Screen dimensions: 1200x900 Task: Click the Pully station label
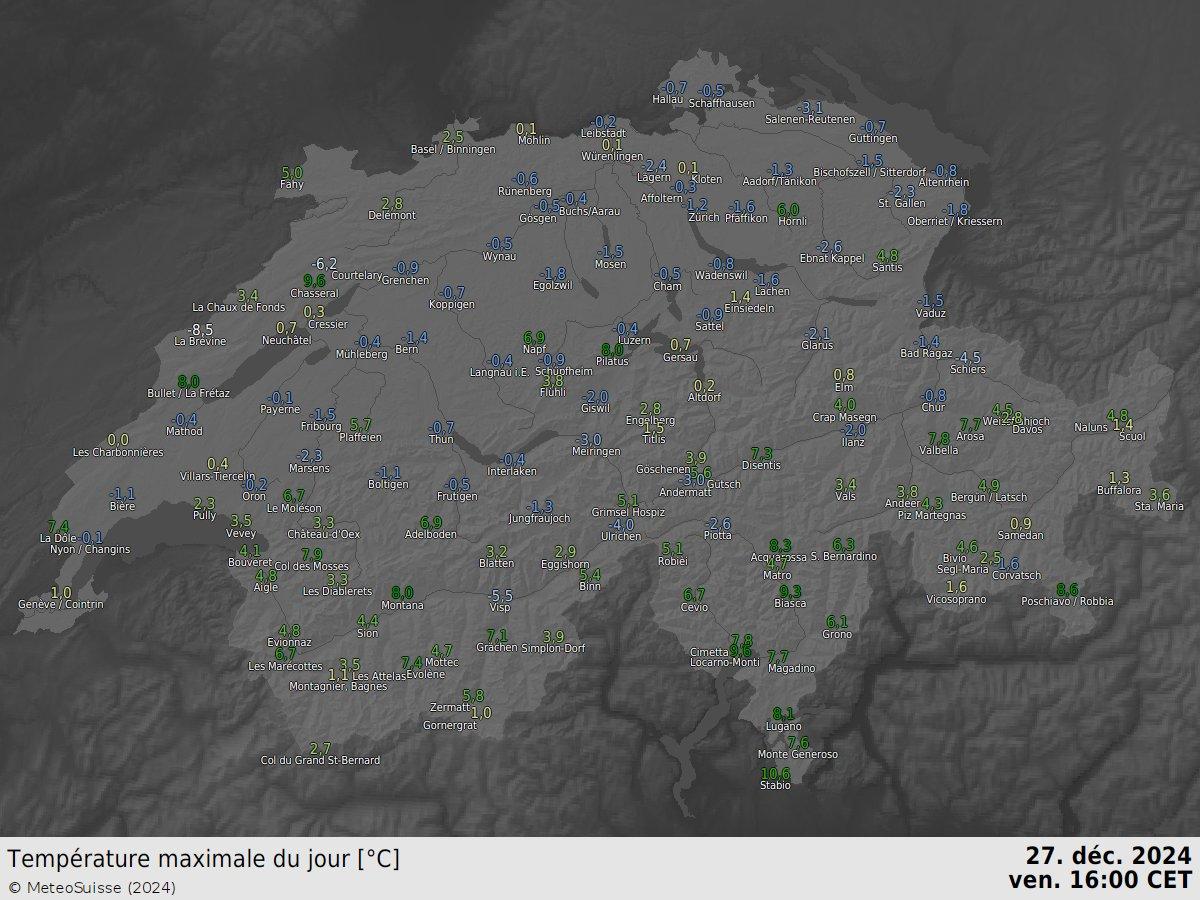pyautogui.click(x=204, y=515)
